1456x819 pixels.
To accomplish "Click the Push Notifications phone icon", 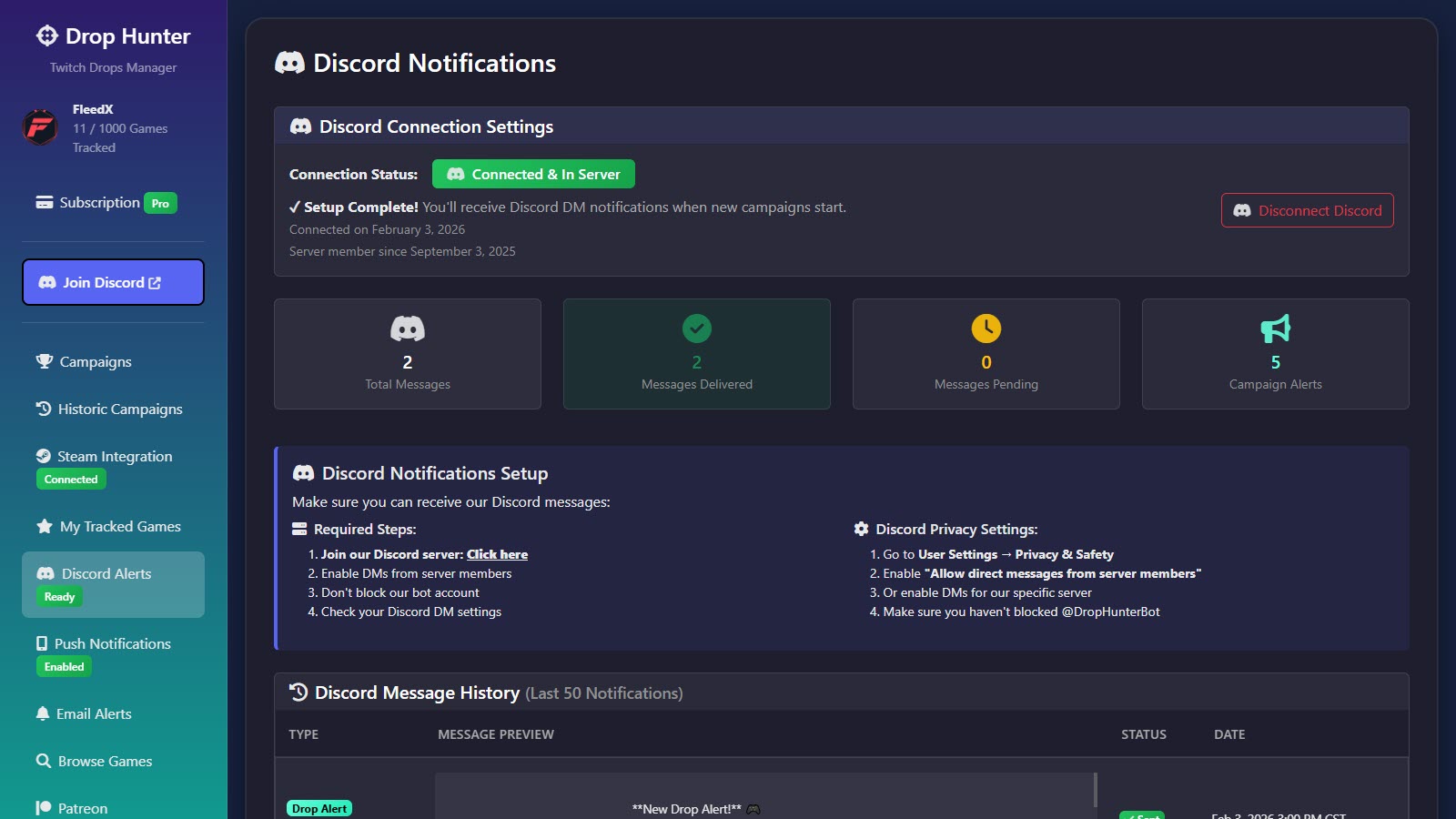I will tap(43, 643).
